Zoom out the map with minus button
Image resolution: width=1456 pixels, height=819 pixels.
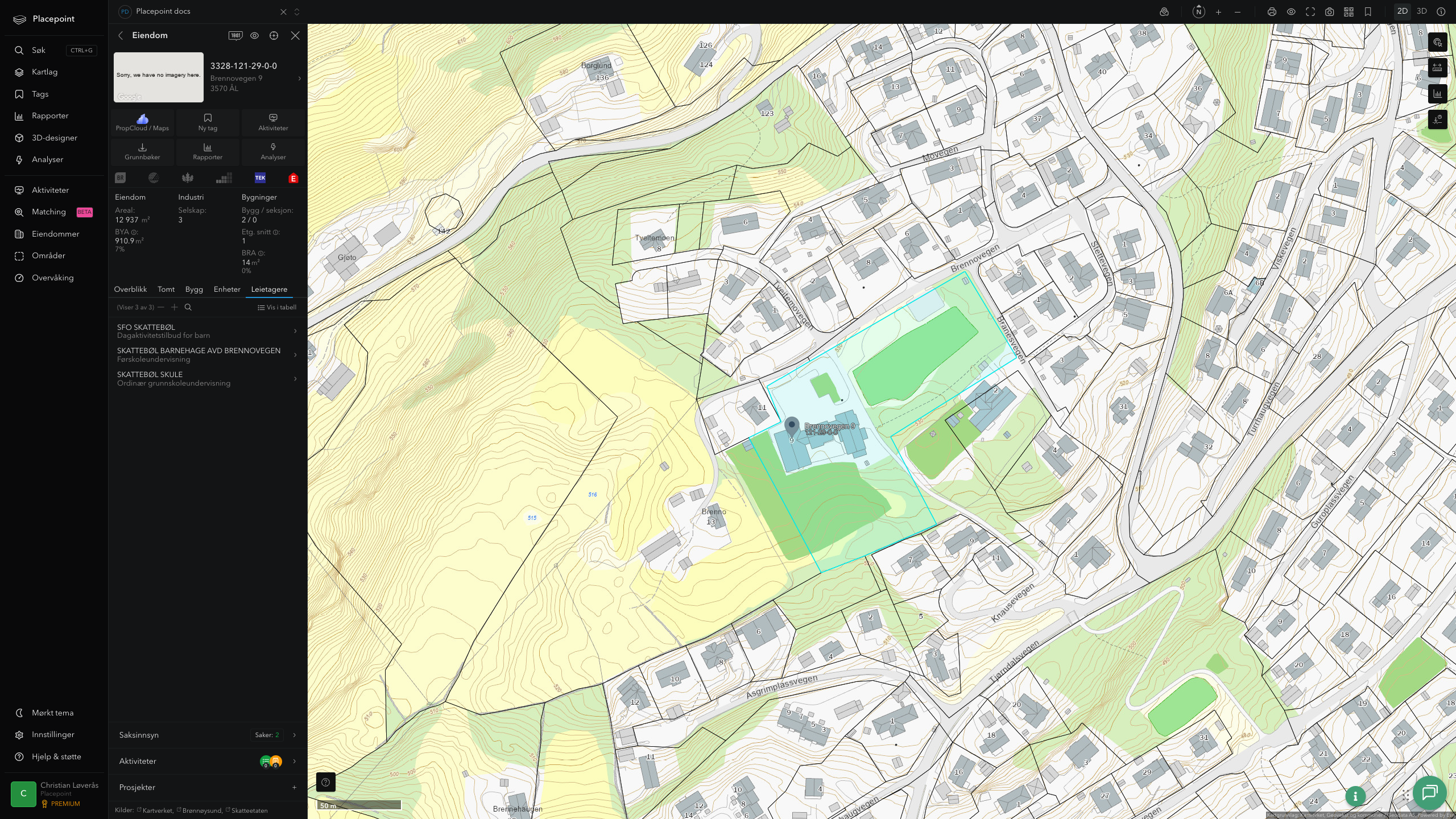1238,11
